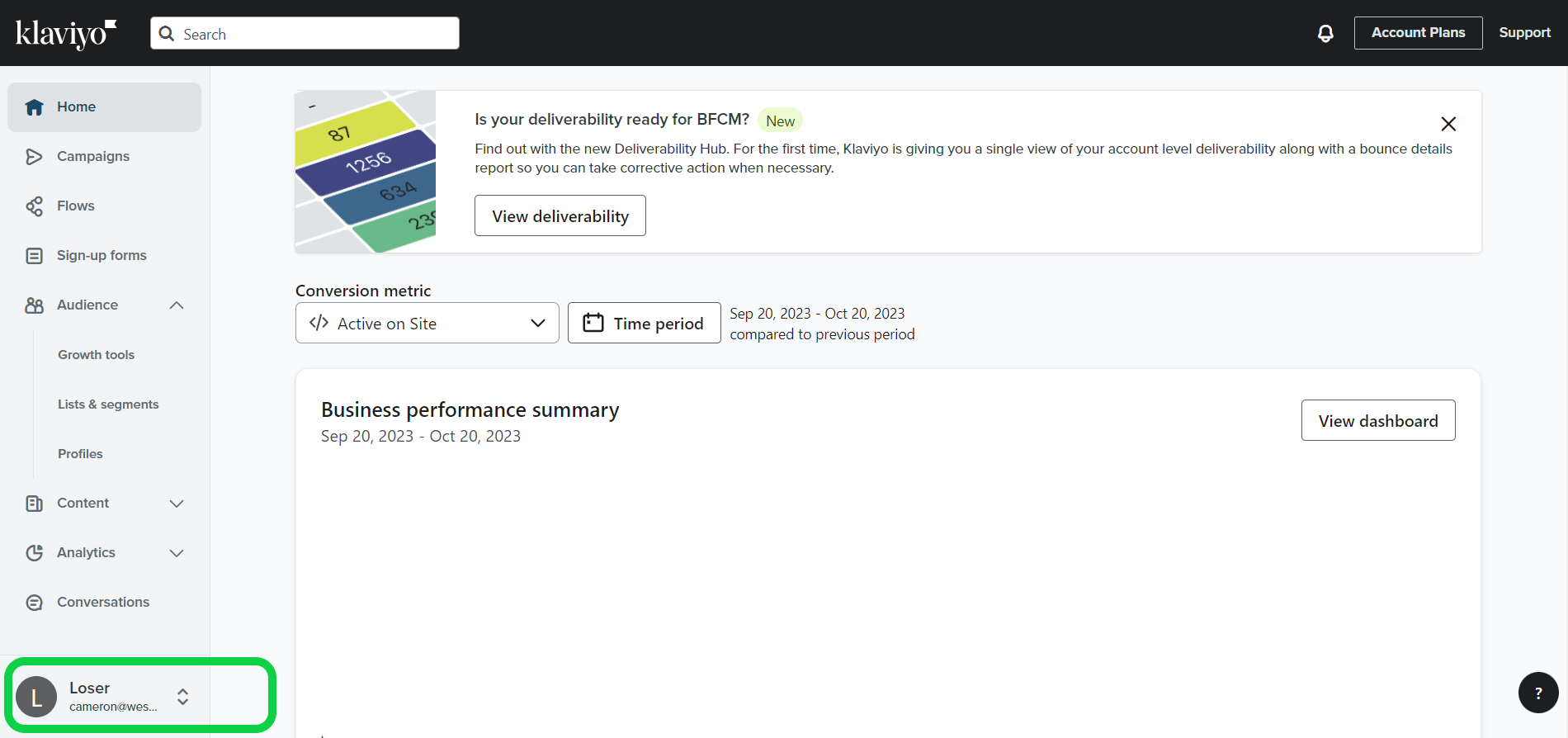Click the Home house icon
The width and height of the screenshot is (1568, 738).
[34, 107]
